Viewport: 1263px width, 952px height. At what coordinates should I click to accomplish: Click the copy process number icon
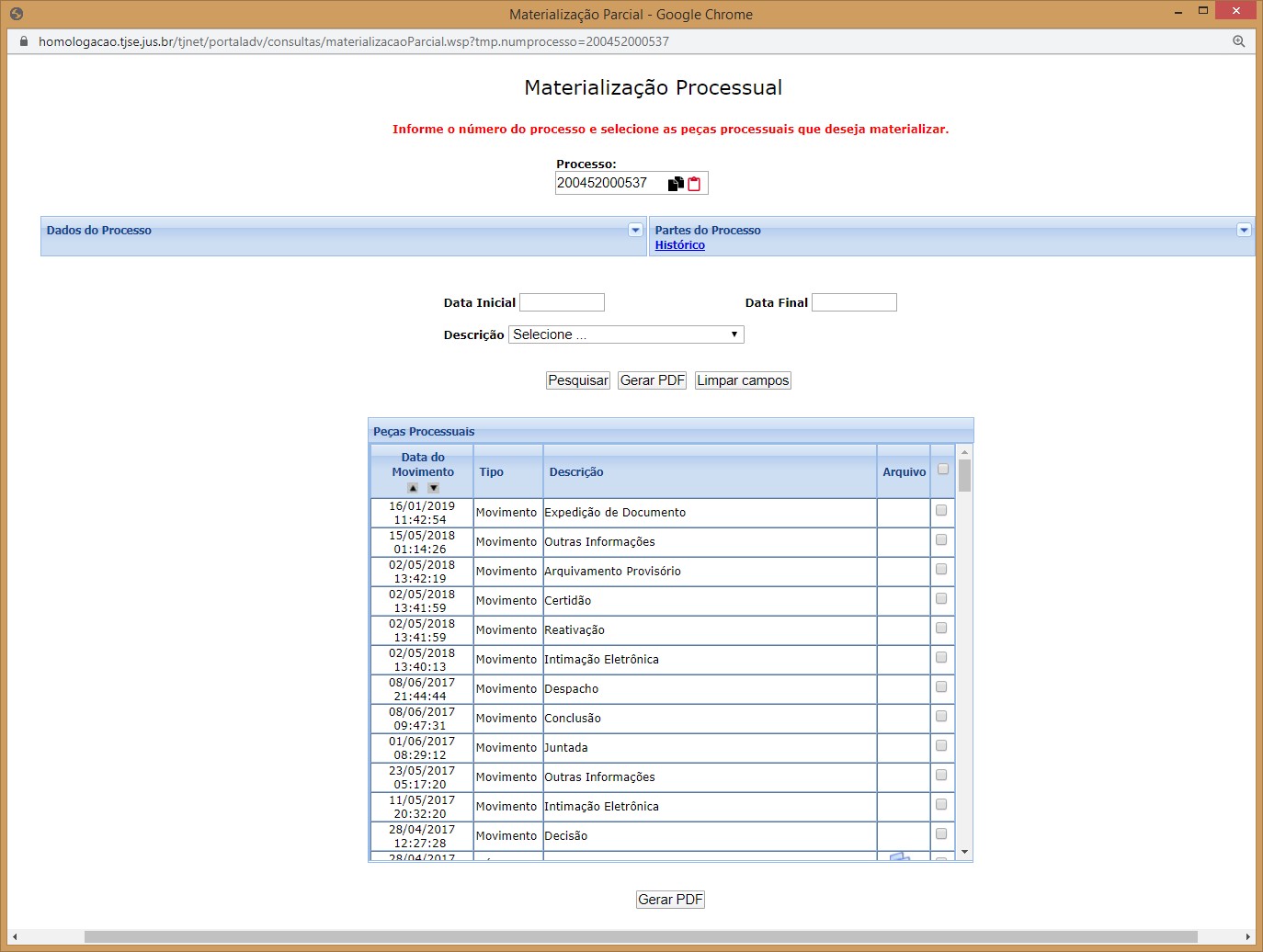coord(676,184)
